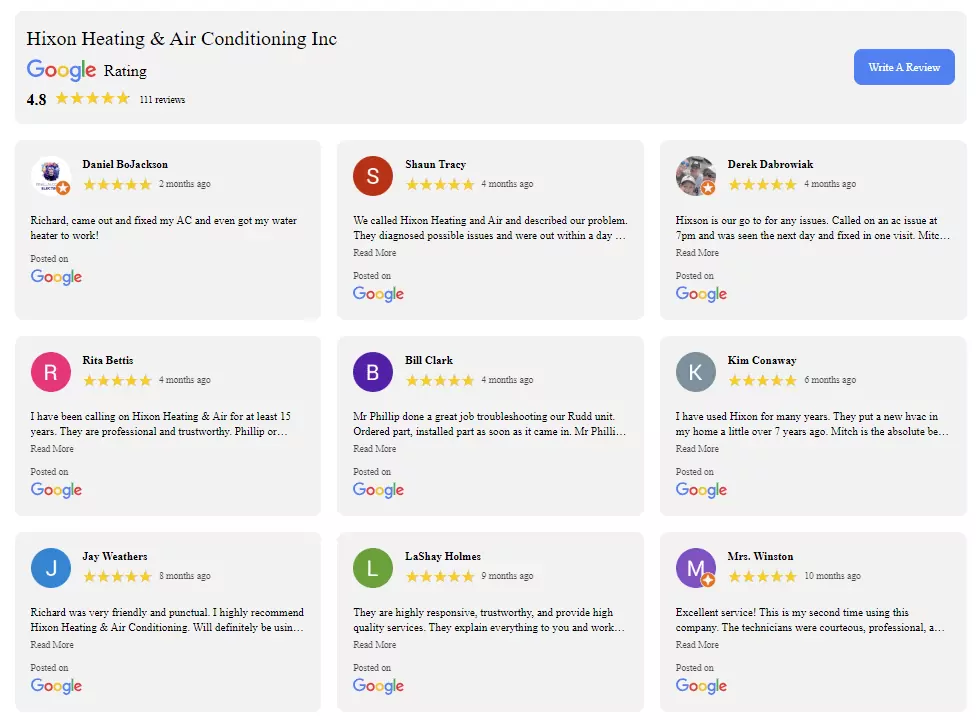Viewport: 980px width, 720px height.
Task: Expand Rita Bettis's review with Read More
Action: pos(52,449)
